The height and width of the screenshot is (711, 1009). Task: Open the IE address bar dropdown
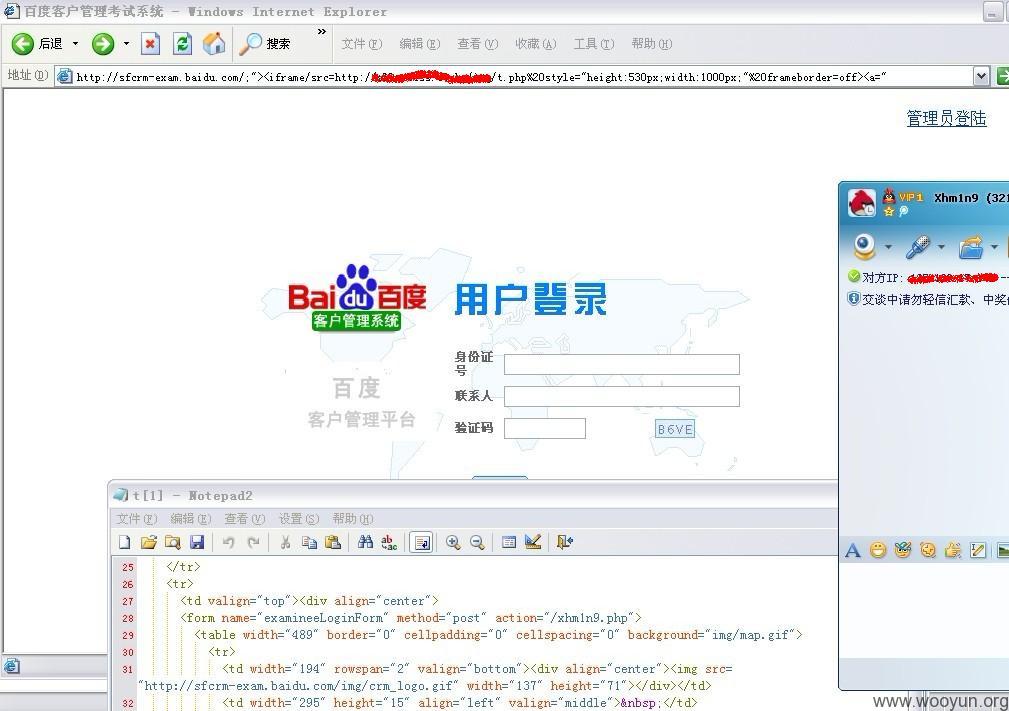pyautogui.click(x=981, y=76)
